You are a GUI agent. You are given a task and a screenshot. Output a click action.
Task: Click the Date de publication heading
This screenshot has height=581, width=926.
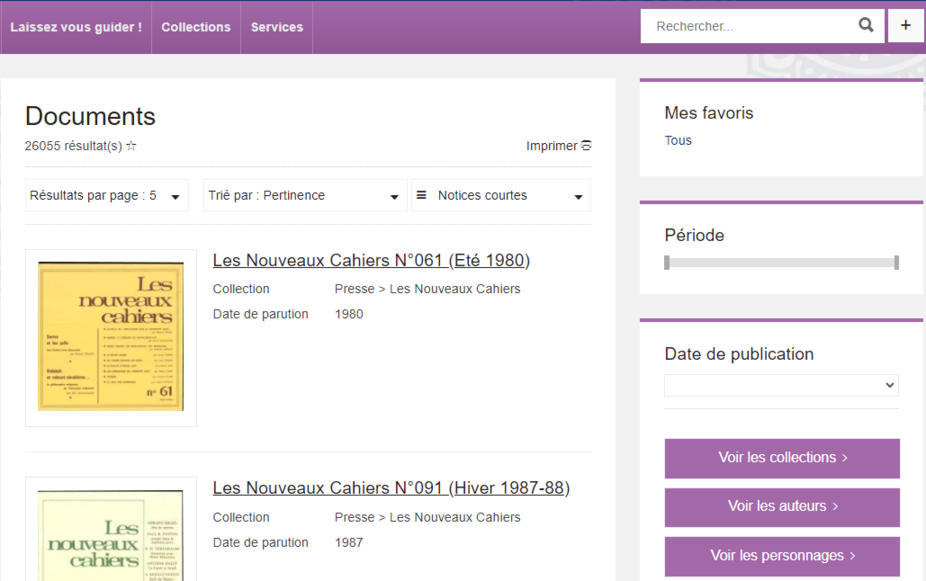pos(739,354)
